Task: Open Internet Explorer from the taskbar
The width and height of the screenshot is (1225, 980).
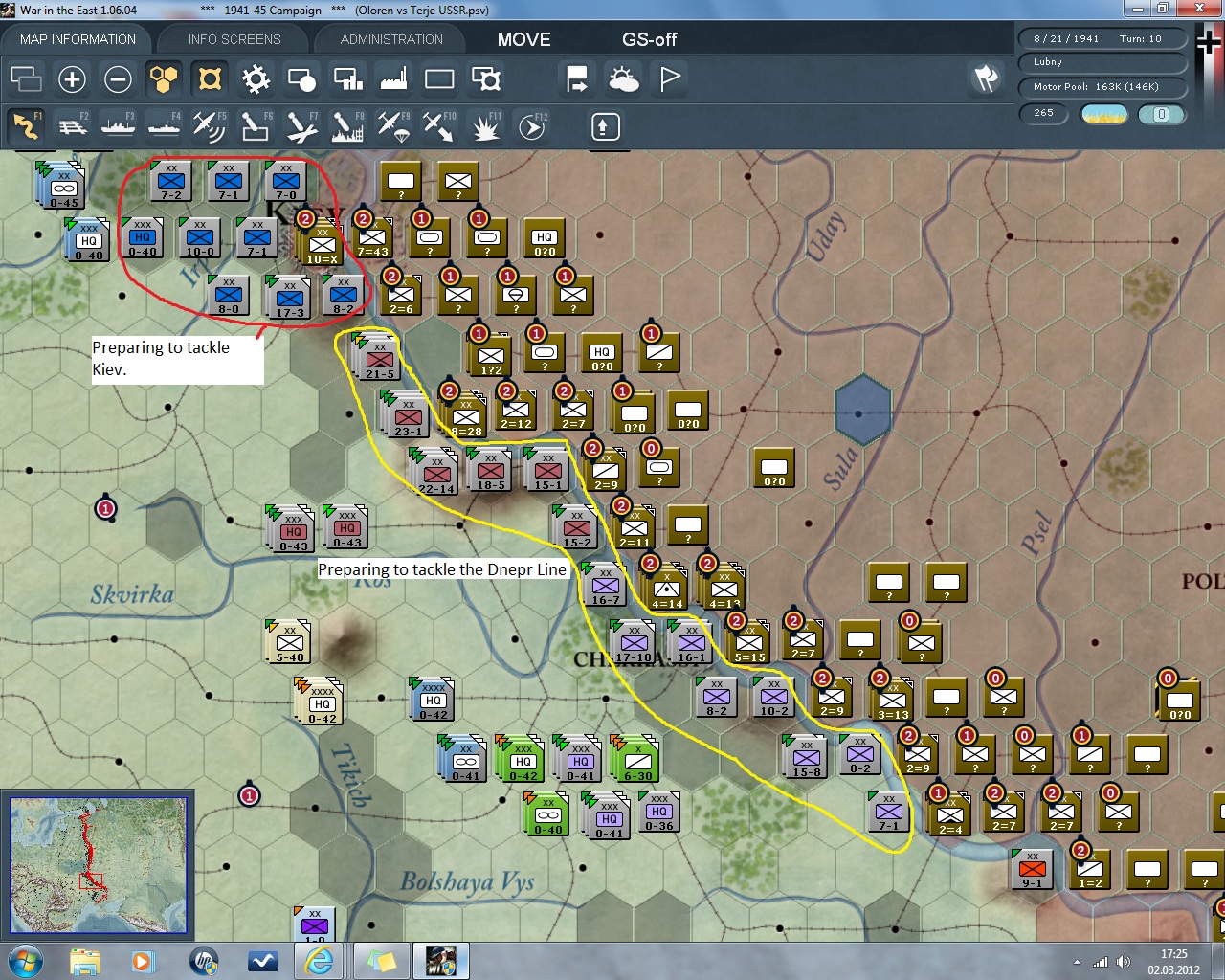Action: click(x=319, y=961)
